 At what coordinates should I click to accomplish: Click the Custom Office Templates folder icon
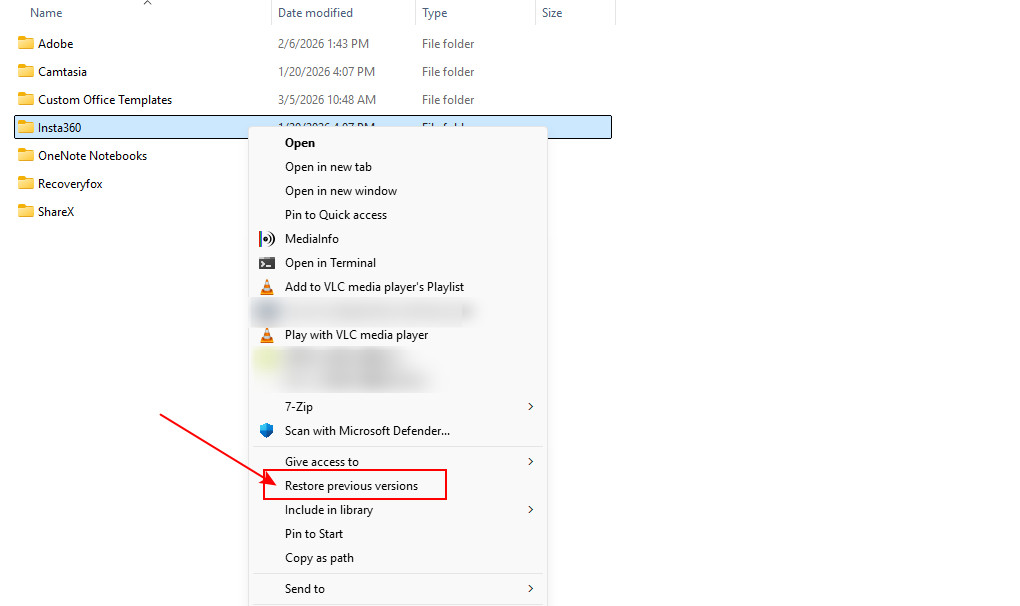(26, 99)
